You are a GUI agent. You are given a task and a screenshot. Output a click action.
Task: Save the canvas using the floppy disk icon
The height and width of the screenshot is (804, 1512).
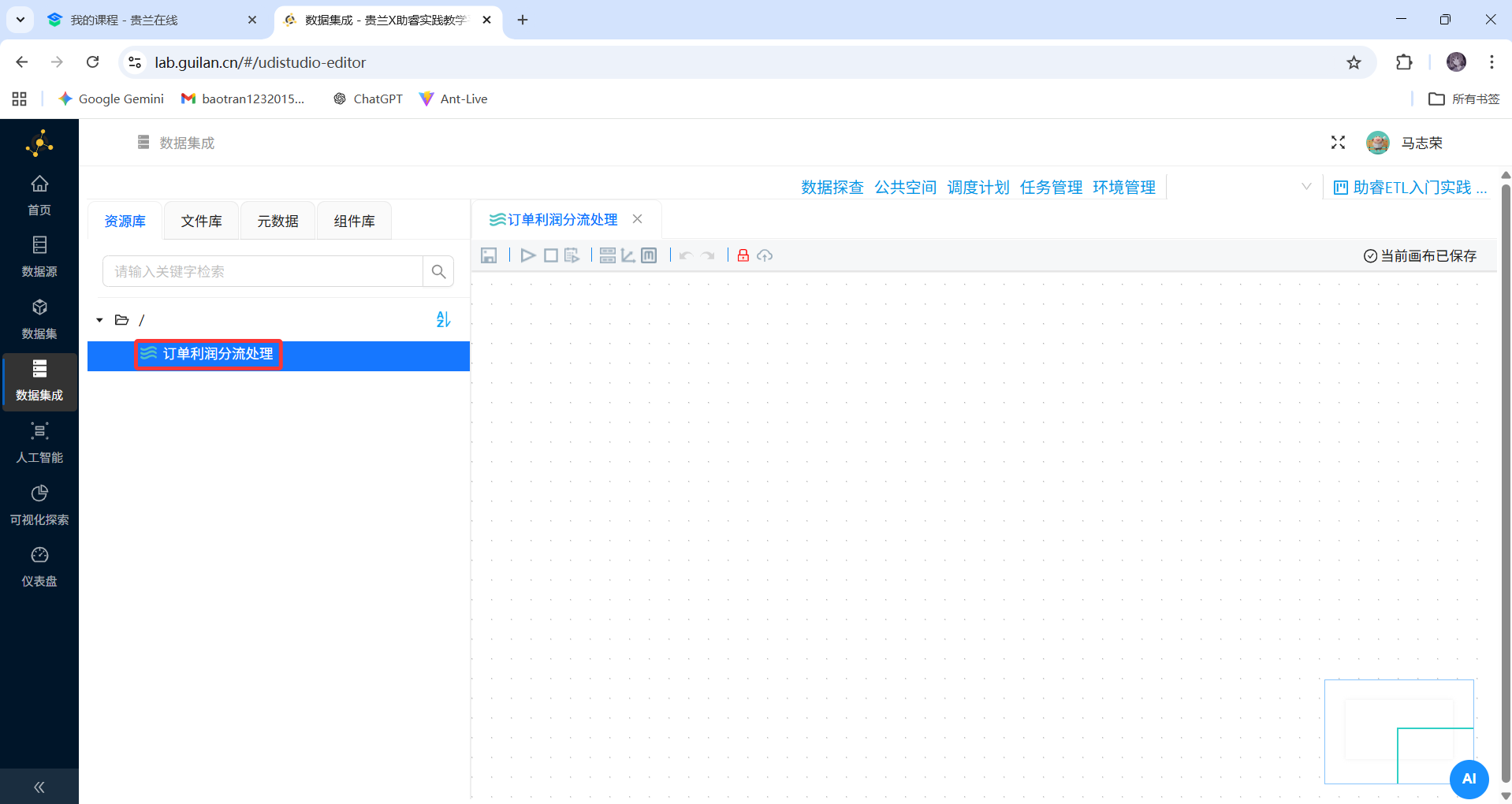(489, 255)
